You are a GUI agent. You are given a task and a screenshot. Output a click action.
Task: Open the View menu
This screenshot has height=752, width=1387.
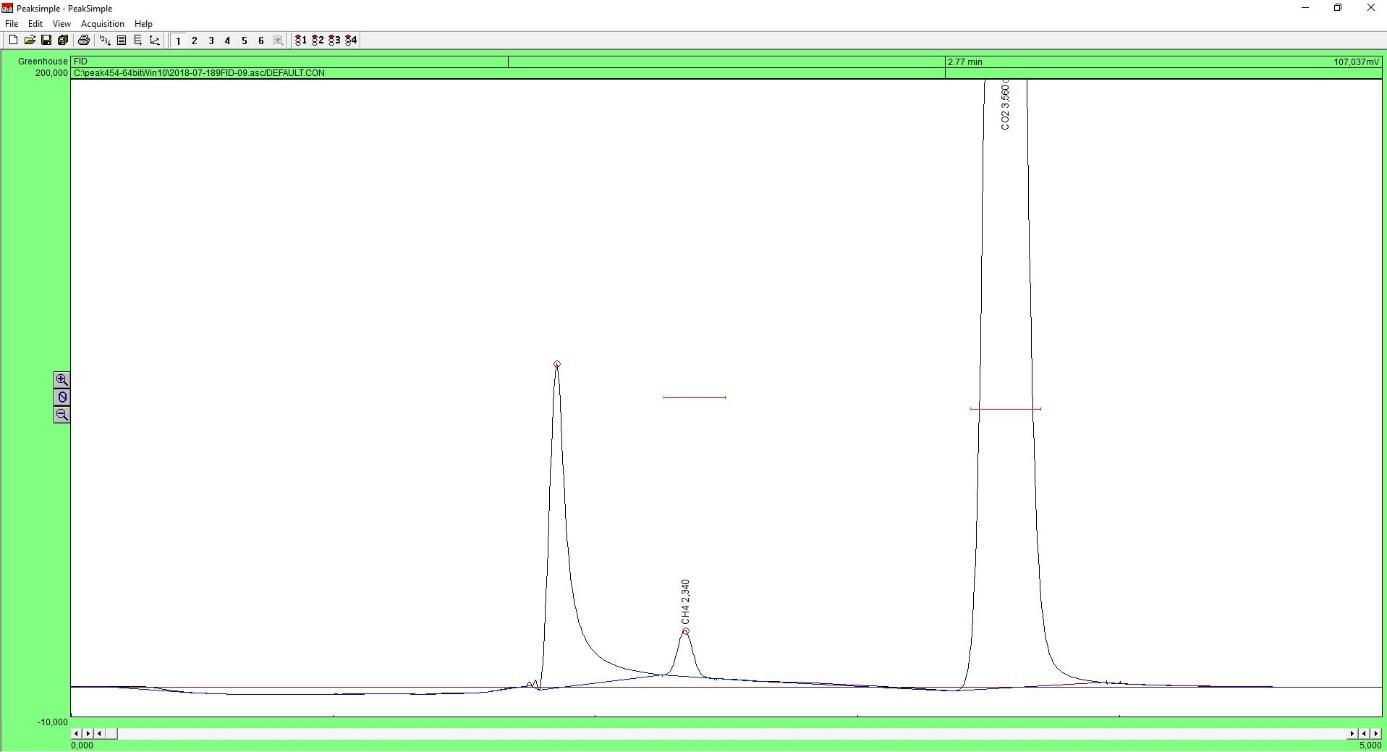(61, 23)
